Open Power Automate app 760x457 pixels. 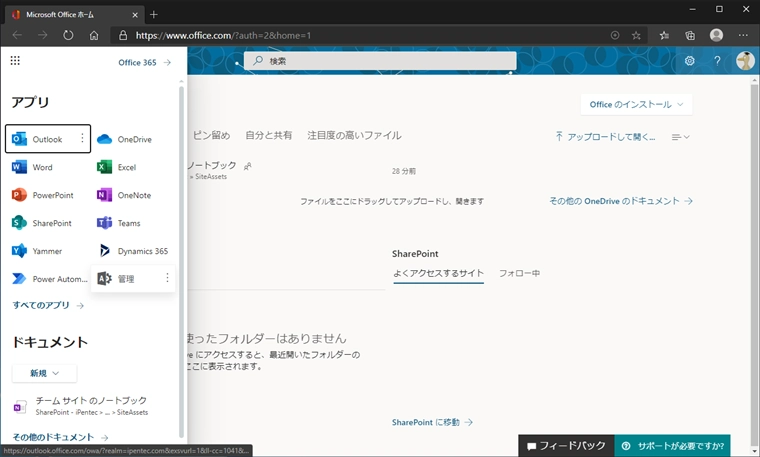click(49, 279)
